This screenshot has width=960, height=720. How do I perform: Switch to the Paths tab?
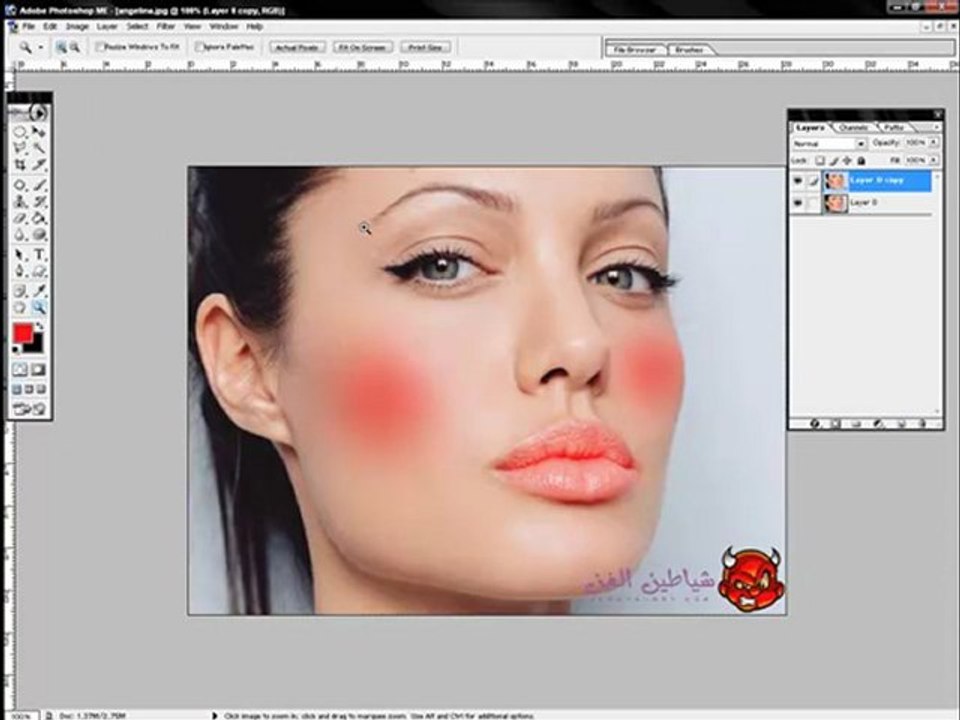894,127
